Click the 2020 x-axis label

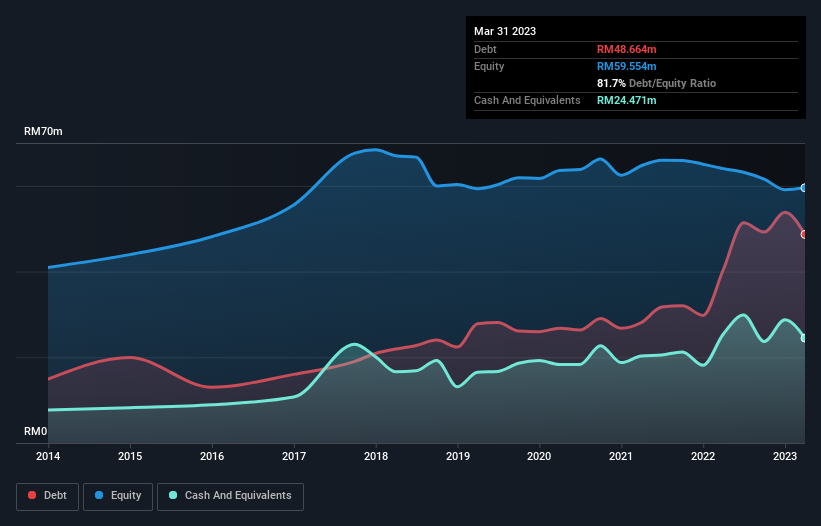coord(539,456)
